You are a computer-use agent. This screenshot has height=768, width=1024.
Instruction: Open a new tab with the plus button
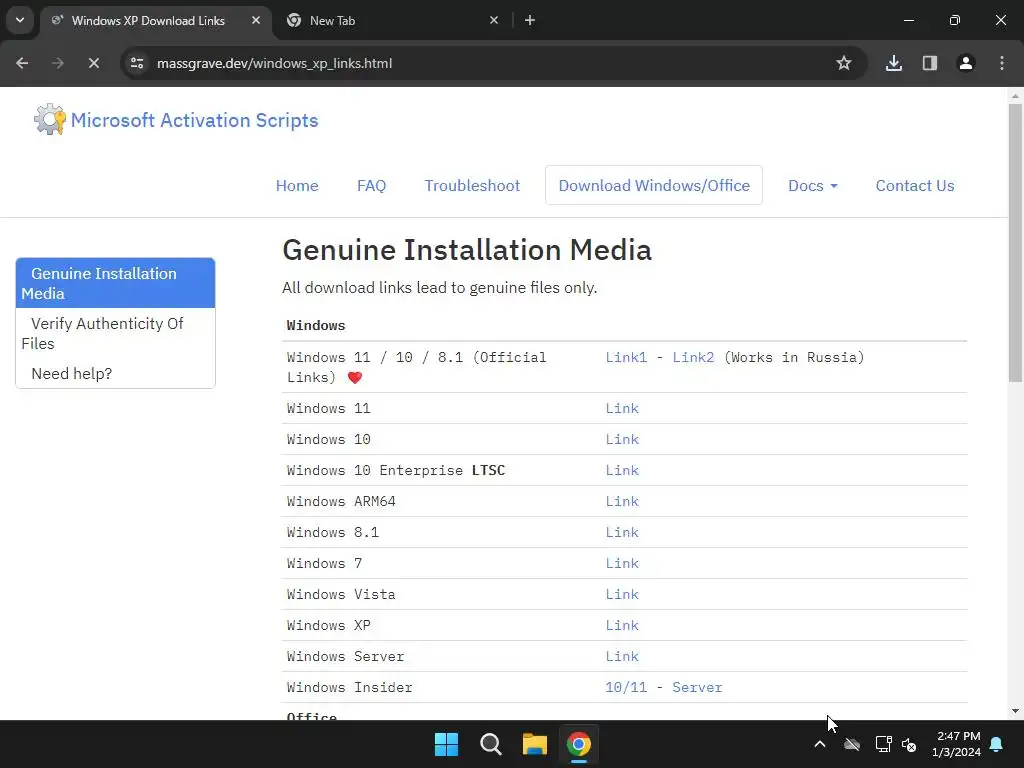(530, 20)
